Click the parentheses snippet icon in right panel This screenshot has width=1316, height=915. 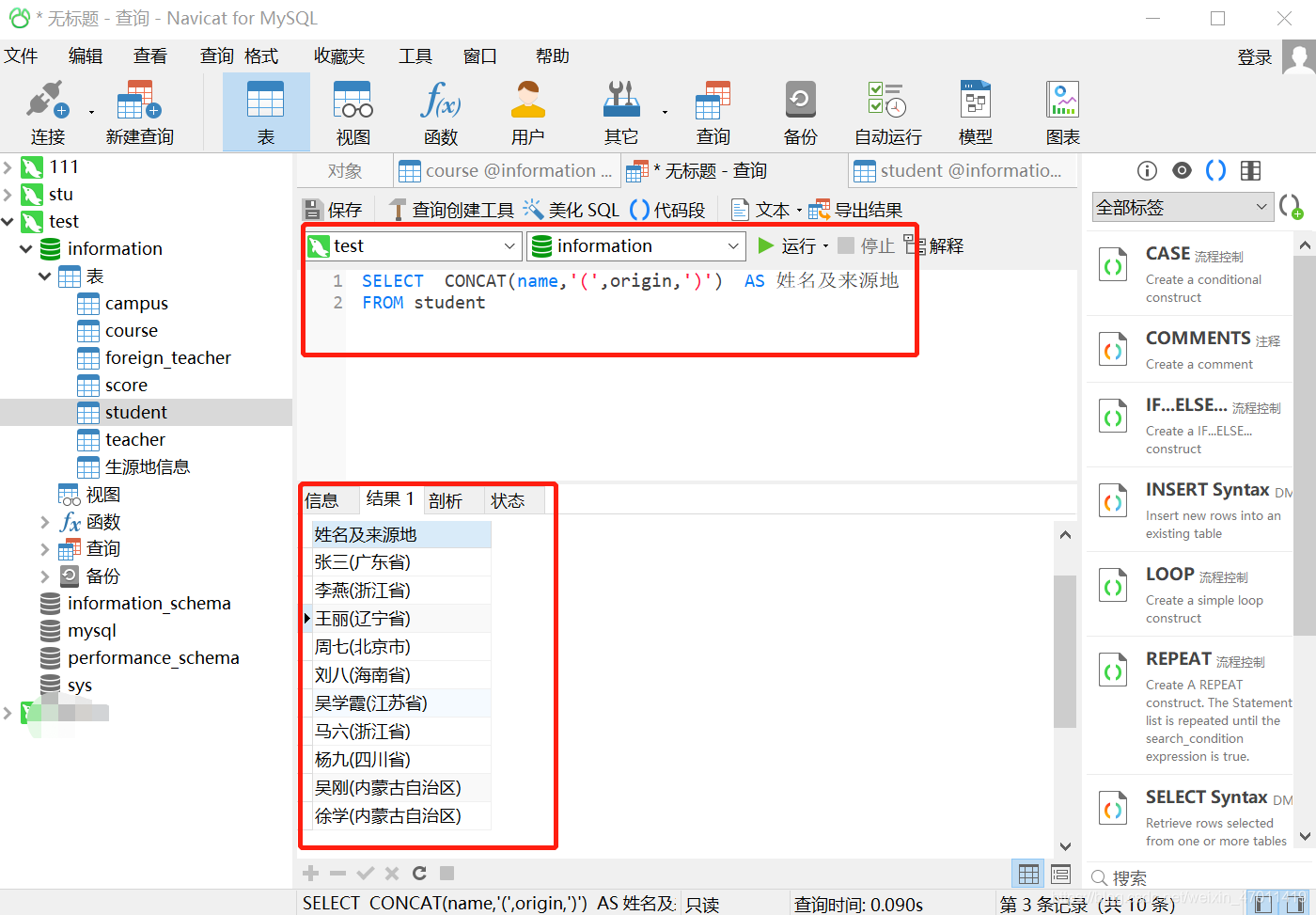coord(1215,170)
